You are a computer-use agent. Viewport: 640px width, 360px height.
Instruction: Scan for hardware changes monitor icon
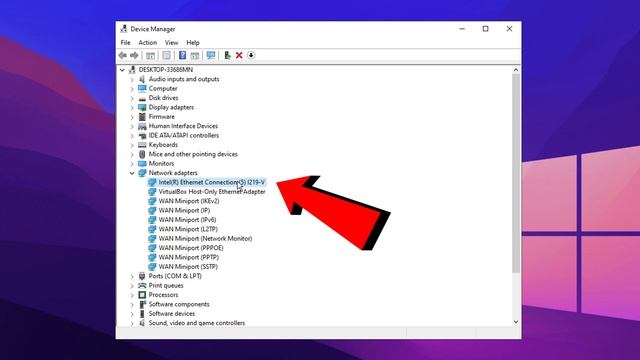pyautogui.click(x=211, y=55)
